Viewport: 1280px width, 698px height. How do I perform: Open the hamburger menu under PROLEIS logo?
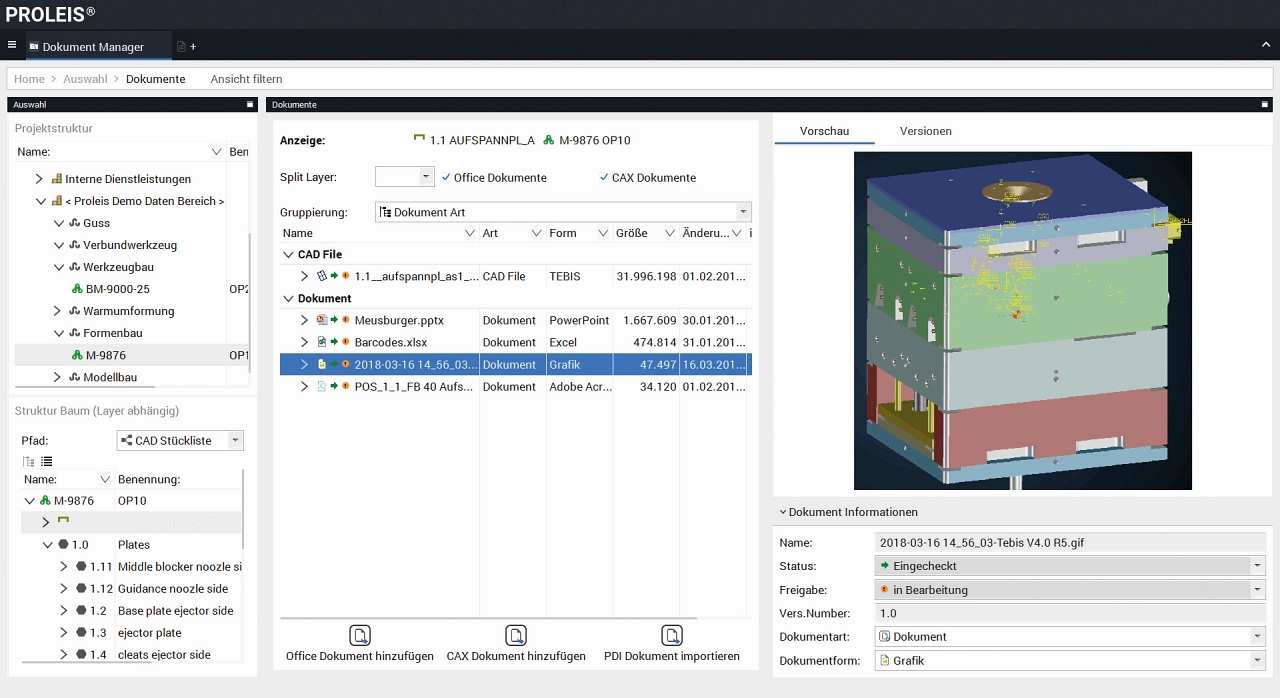coord(12,45)
